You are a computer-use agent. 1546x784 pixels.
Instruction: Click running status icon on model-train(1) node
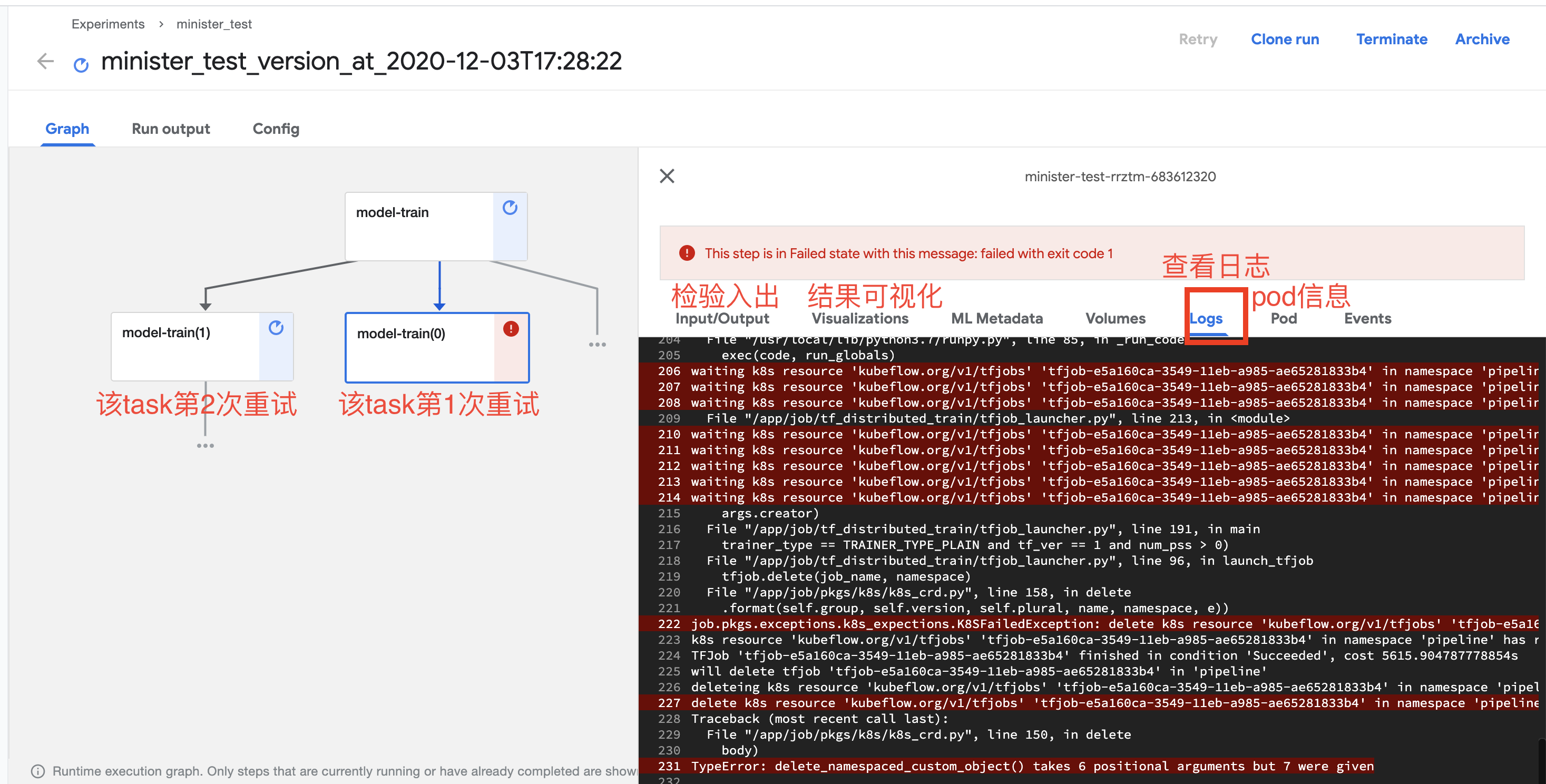(x=276, y=328)
